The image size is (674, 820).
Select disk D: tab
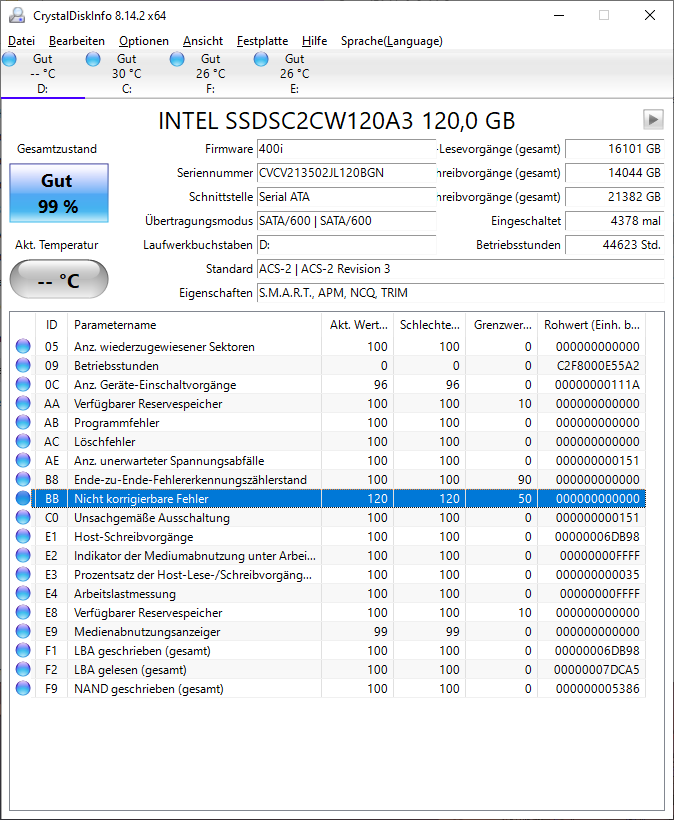point(42,74)
